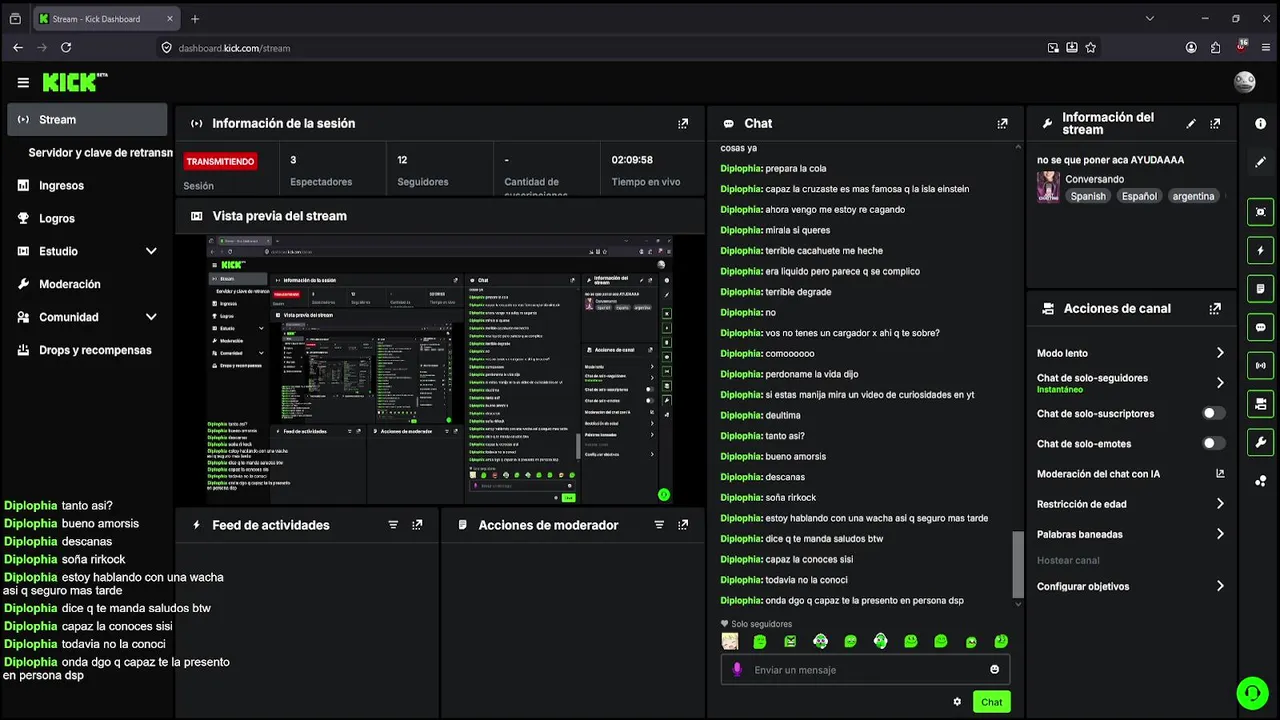
Task: Toggle the document icon in the right sidebar
Action: pos(1260,289)
